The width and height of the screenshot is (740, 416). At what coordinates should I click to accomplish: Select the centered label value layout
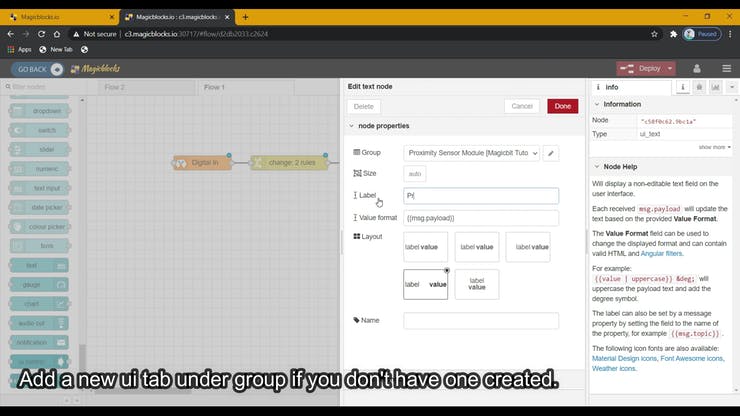click(477, 247)
